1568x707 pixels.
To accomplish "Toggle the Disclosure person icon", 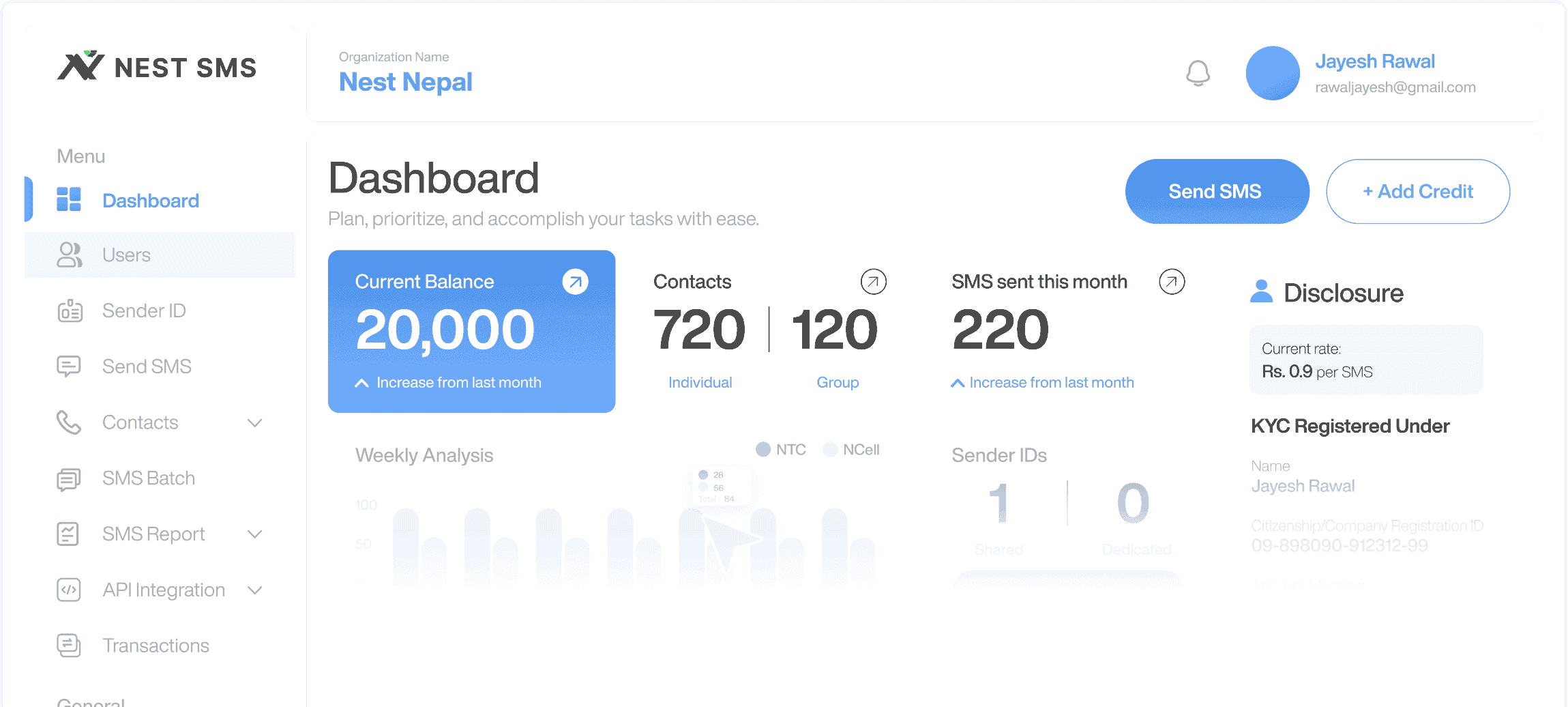I will [1261, 291].
